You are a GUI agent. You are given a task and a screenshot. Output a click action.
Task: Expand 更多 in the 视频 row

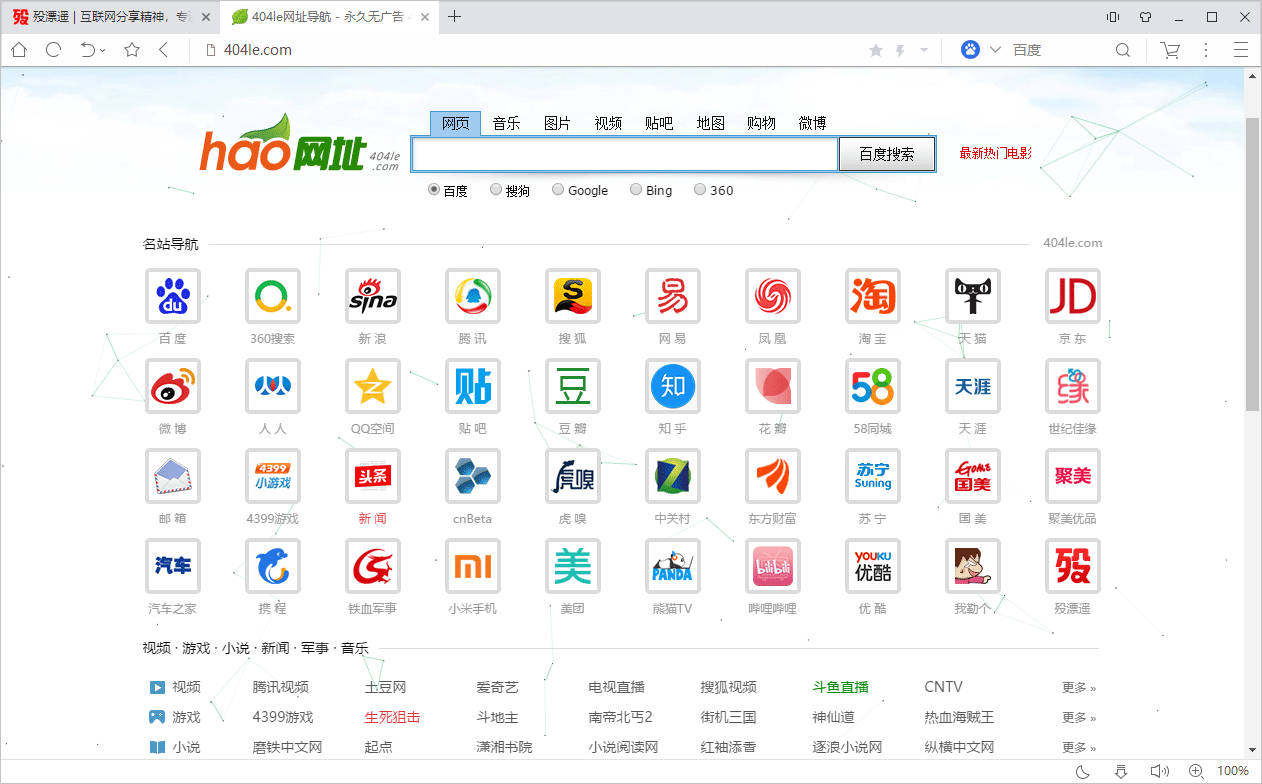[1079, 687]
